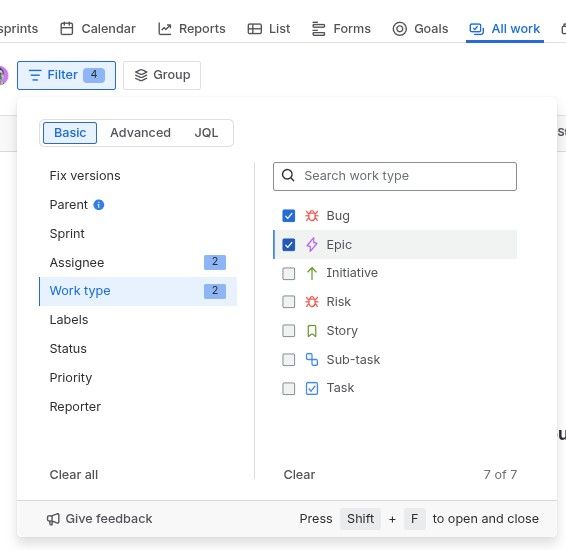Click the Calendar icon in navigation

pos(67,29)
